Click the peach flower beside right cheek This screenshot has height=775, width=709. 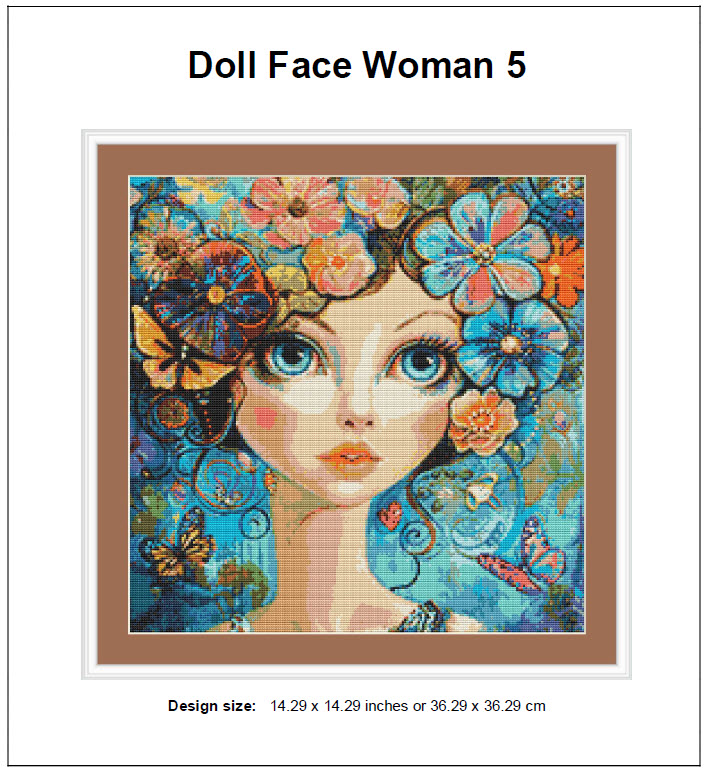tap(482, 421)
